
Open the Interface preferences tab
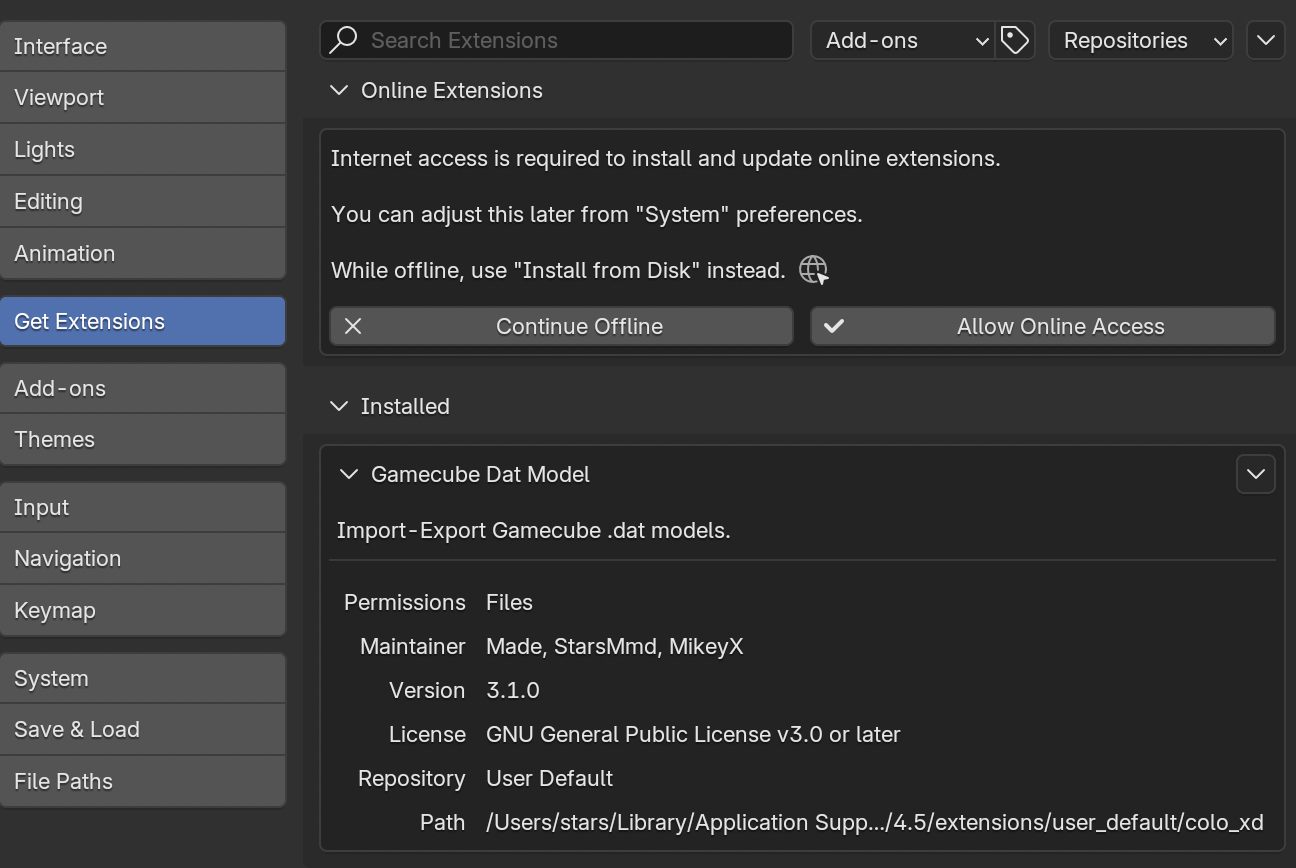point(143,46)
